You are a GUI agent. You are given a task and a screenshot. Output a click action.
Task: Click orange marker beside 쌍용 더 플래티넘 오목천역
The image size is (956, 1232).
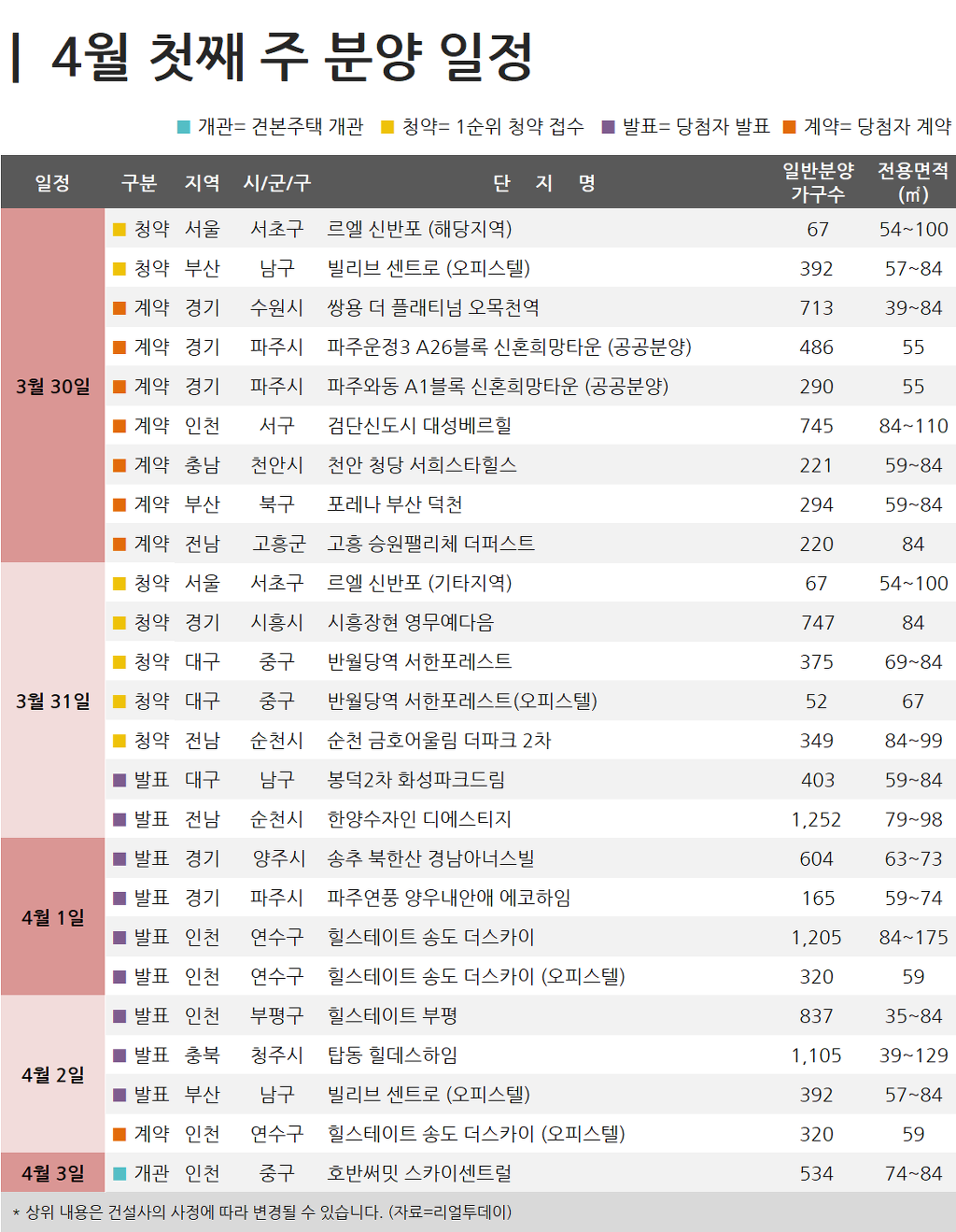tap(119, 308)
